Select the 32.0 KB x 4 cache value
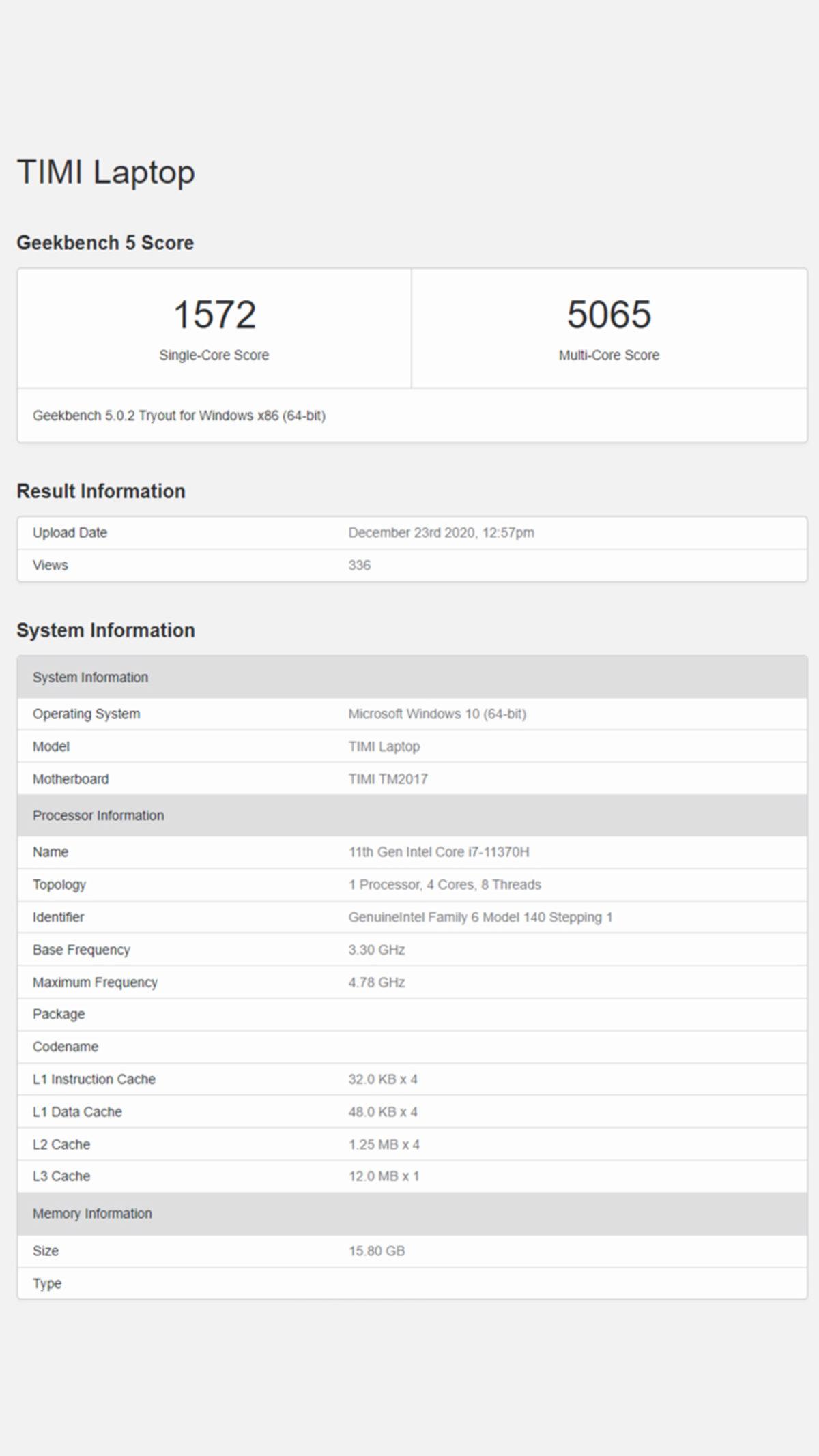Screen dimensions: 819x1456 (x=383, y=1079)
